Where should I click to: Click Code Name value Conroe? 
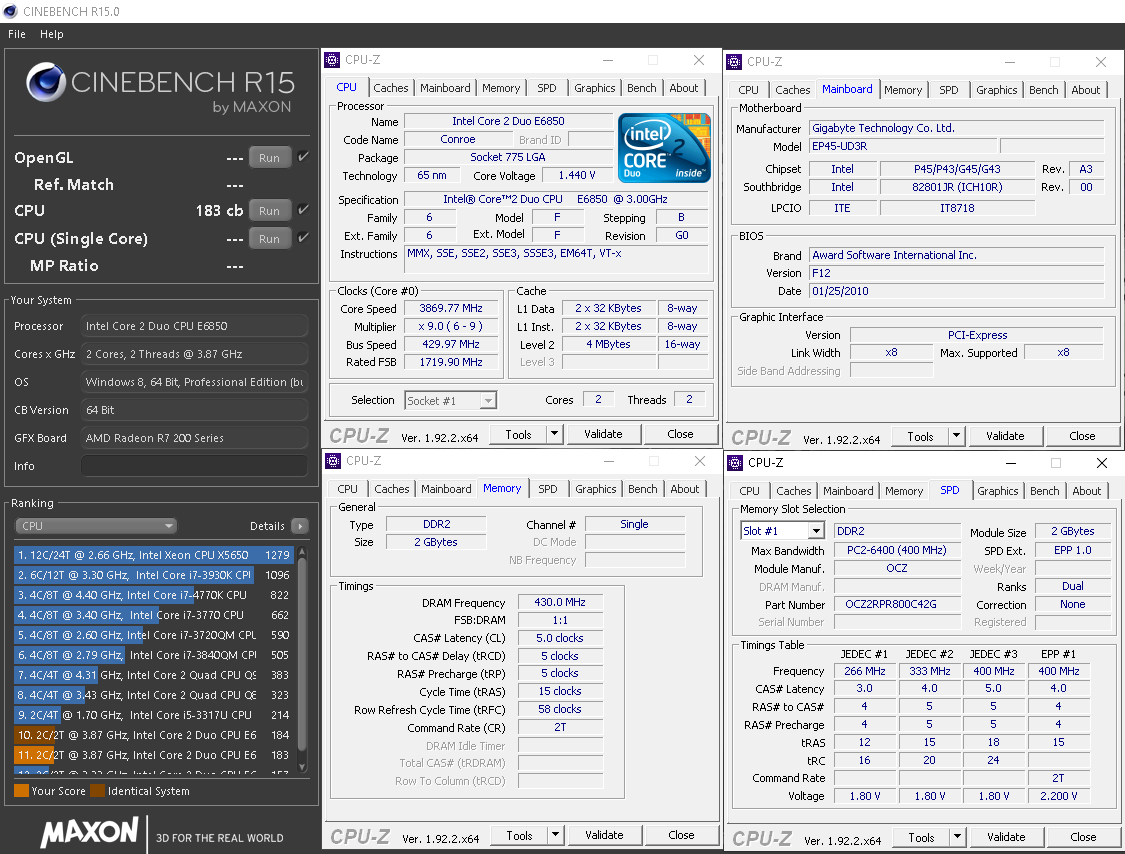coord(458,139)
